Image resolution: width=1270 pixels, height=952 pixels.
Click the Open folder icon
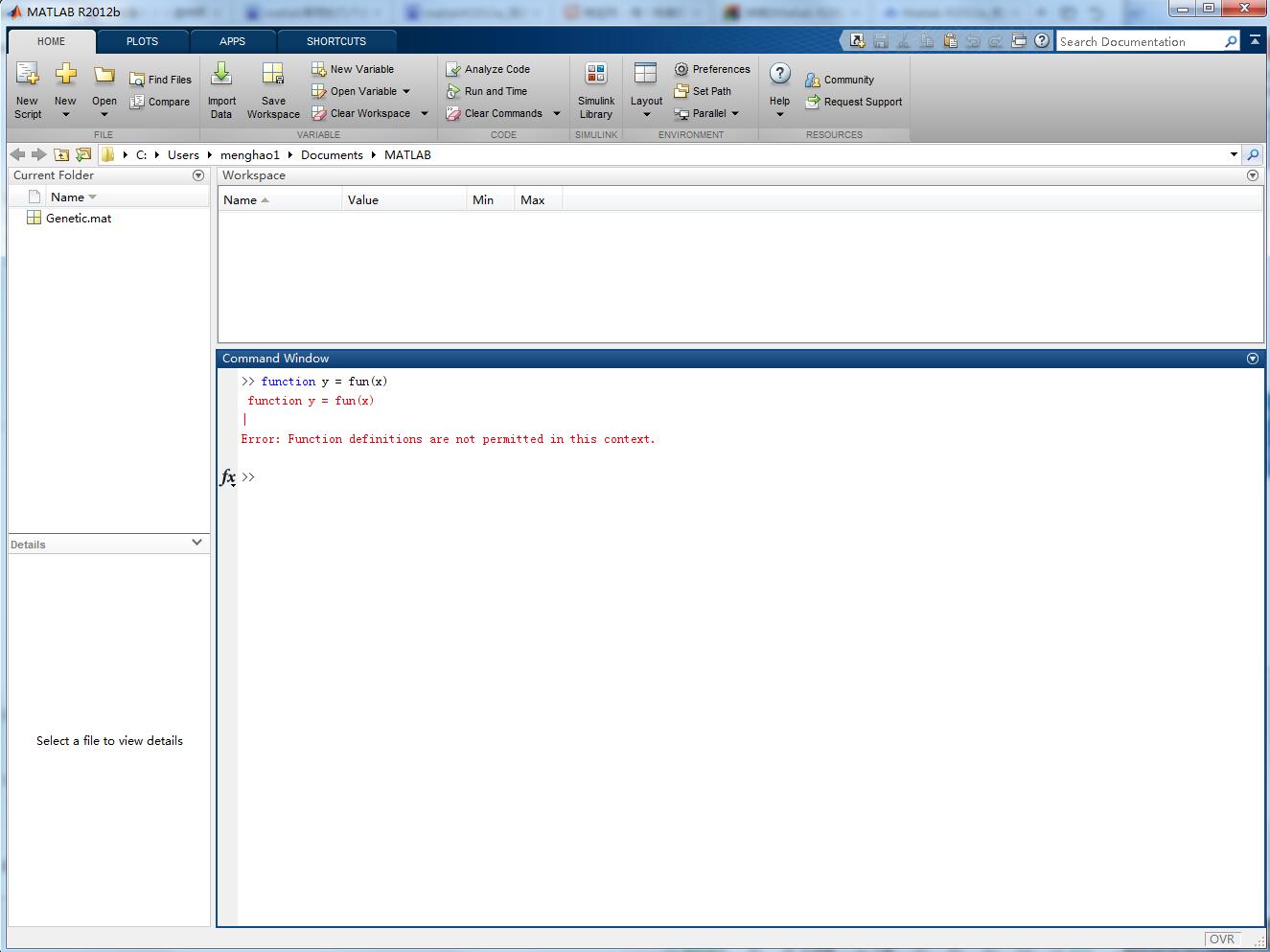click(x=104, y=75)
